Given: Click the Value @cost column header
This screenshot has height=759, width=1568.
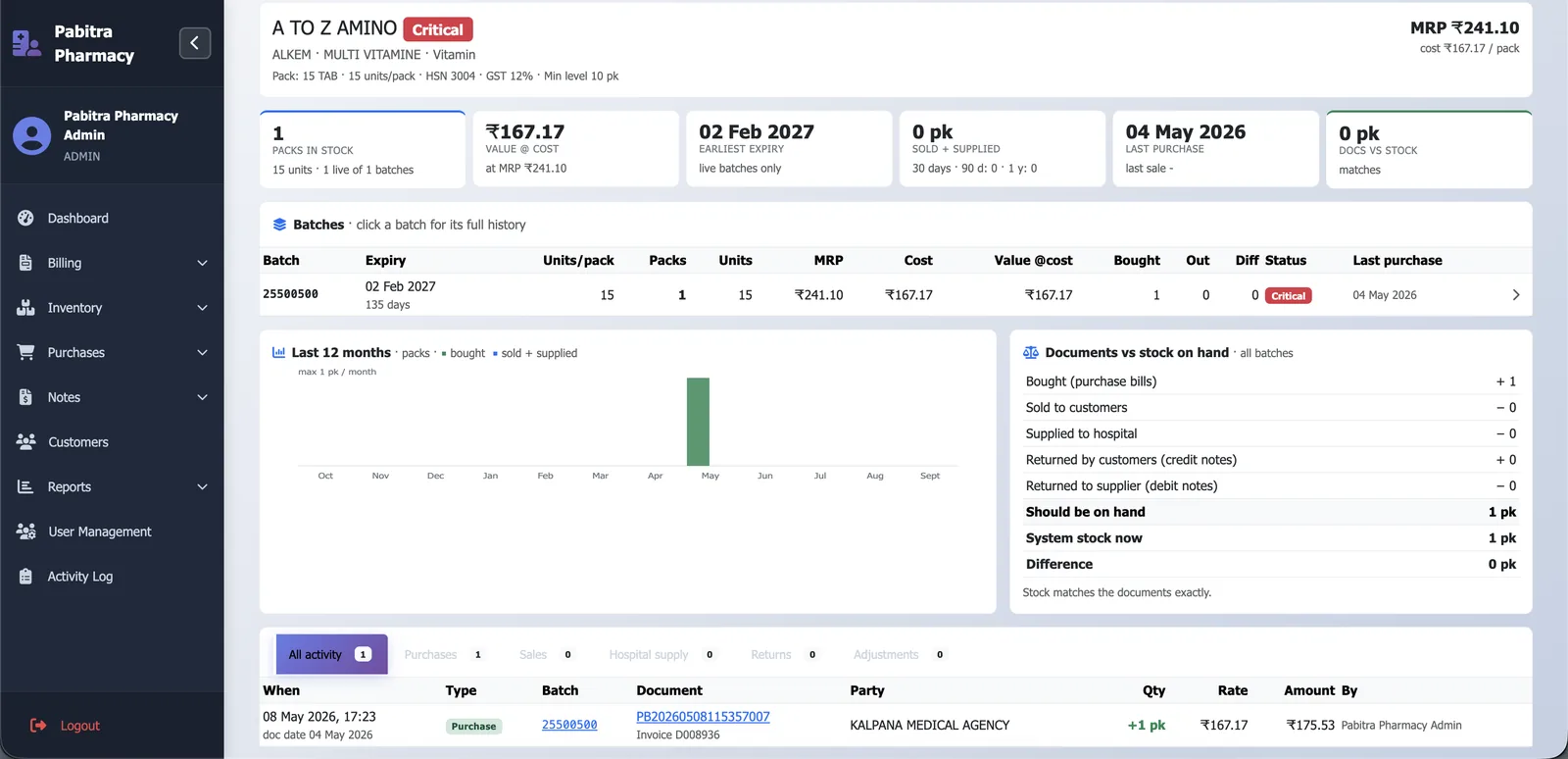Looking at the screenshot, I should coord(1033,260).
